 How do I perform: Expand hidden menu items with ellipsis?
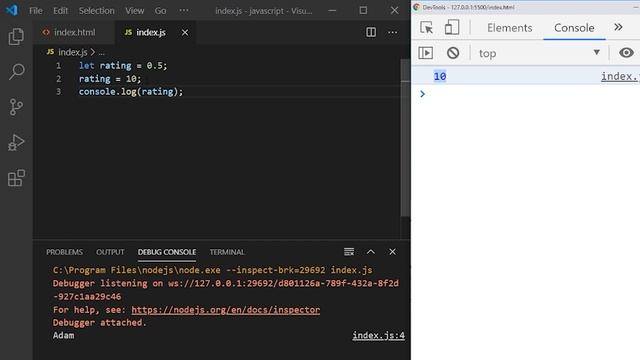184,11
